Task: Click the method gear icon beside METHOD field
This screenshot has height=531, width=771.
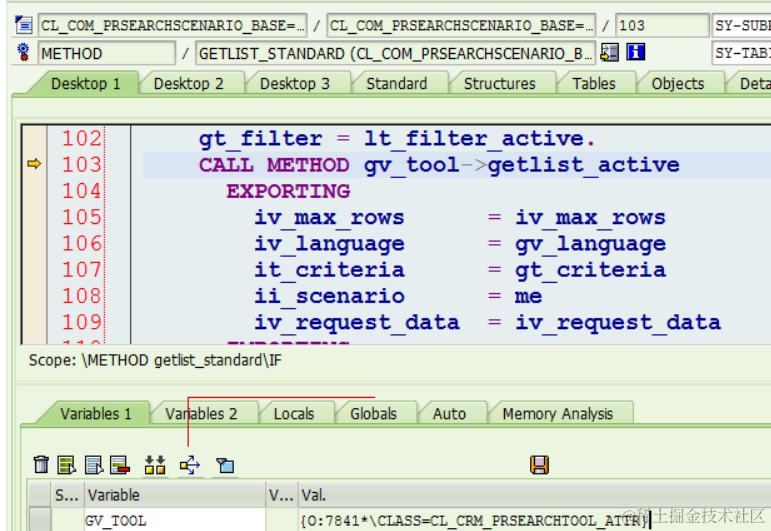Action: [23, 52]
